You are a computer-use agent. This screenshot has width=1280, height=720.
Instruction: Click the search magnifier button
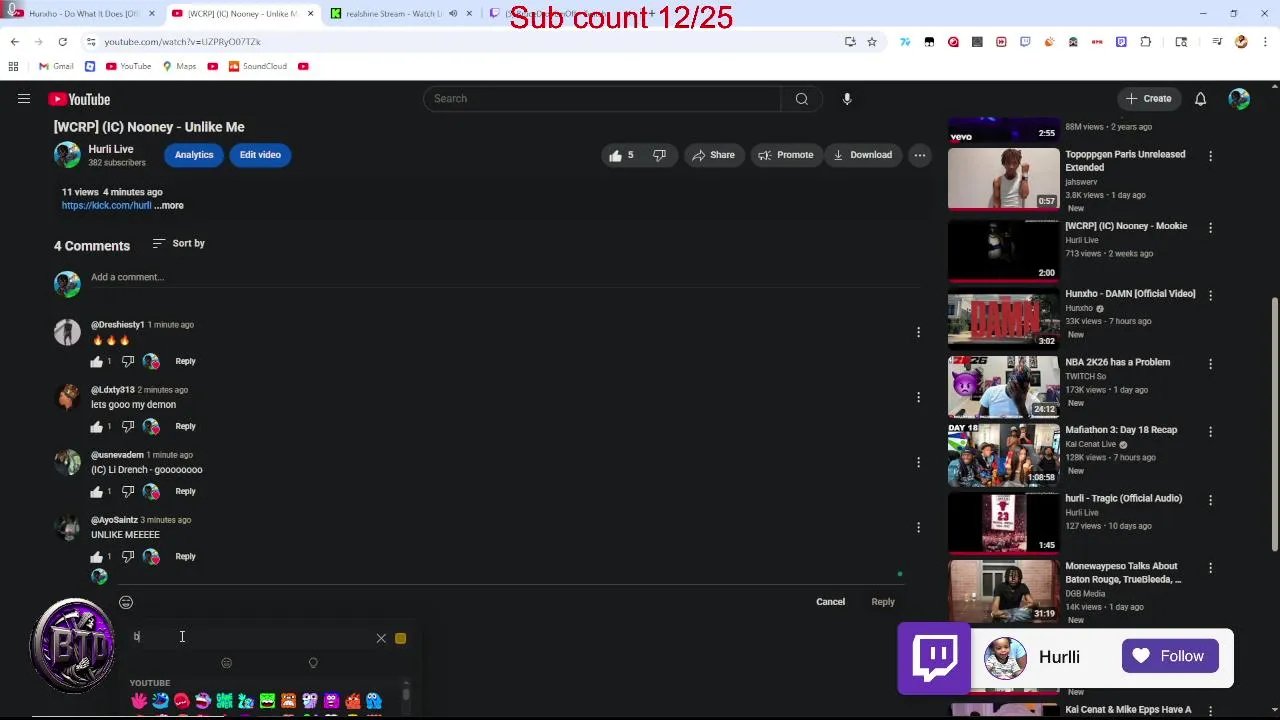tap(801, 99)
